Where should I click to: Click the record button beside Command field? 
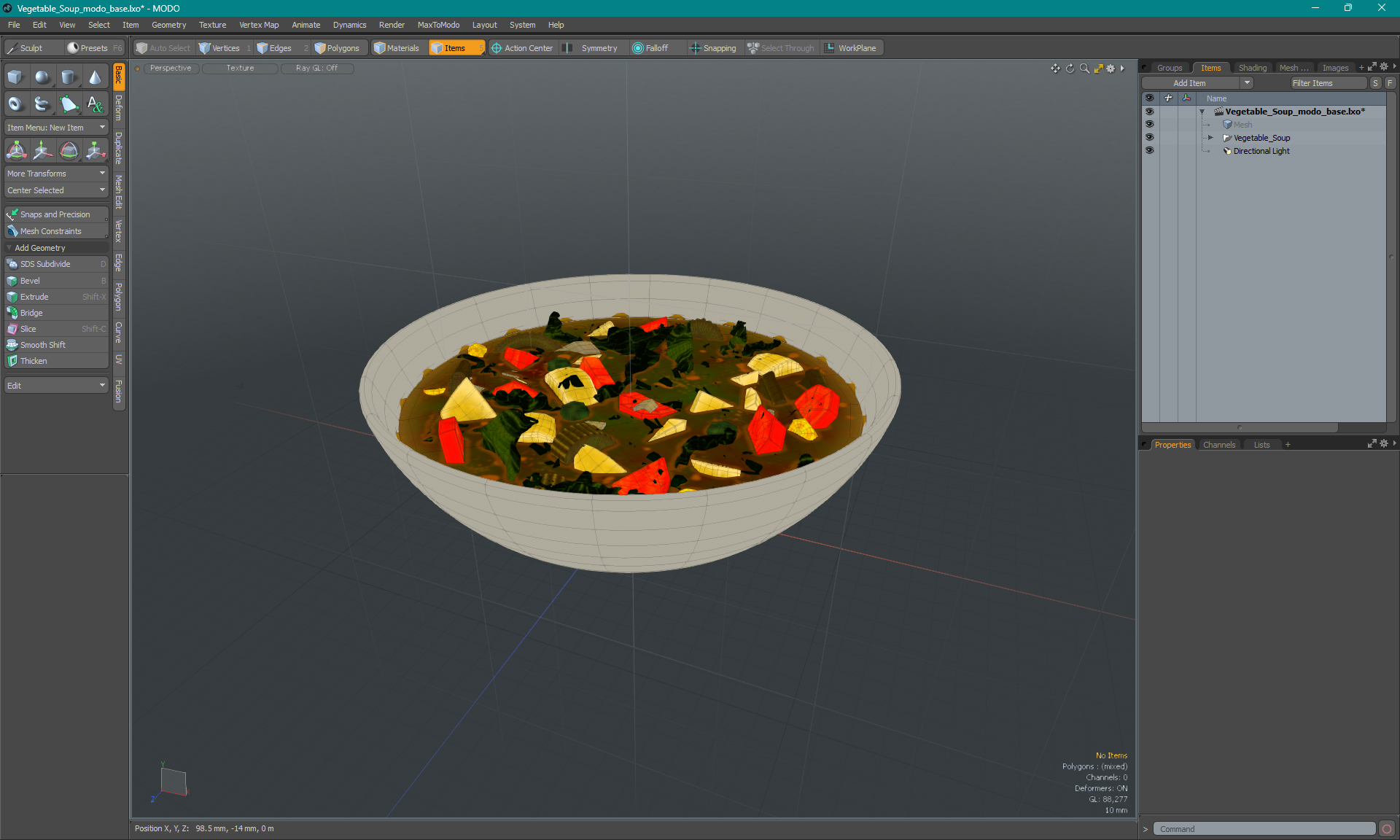[x=1387, y=829]
